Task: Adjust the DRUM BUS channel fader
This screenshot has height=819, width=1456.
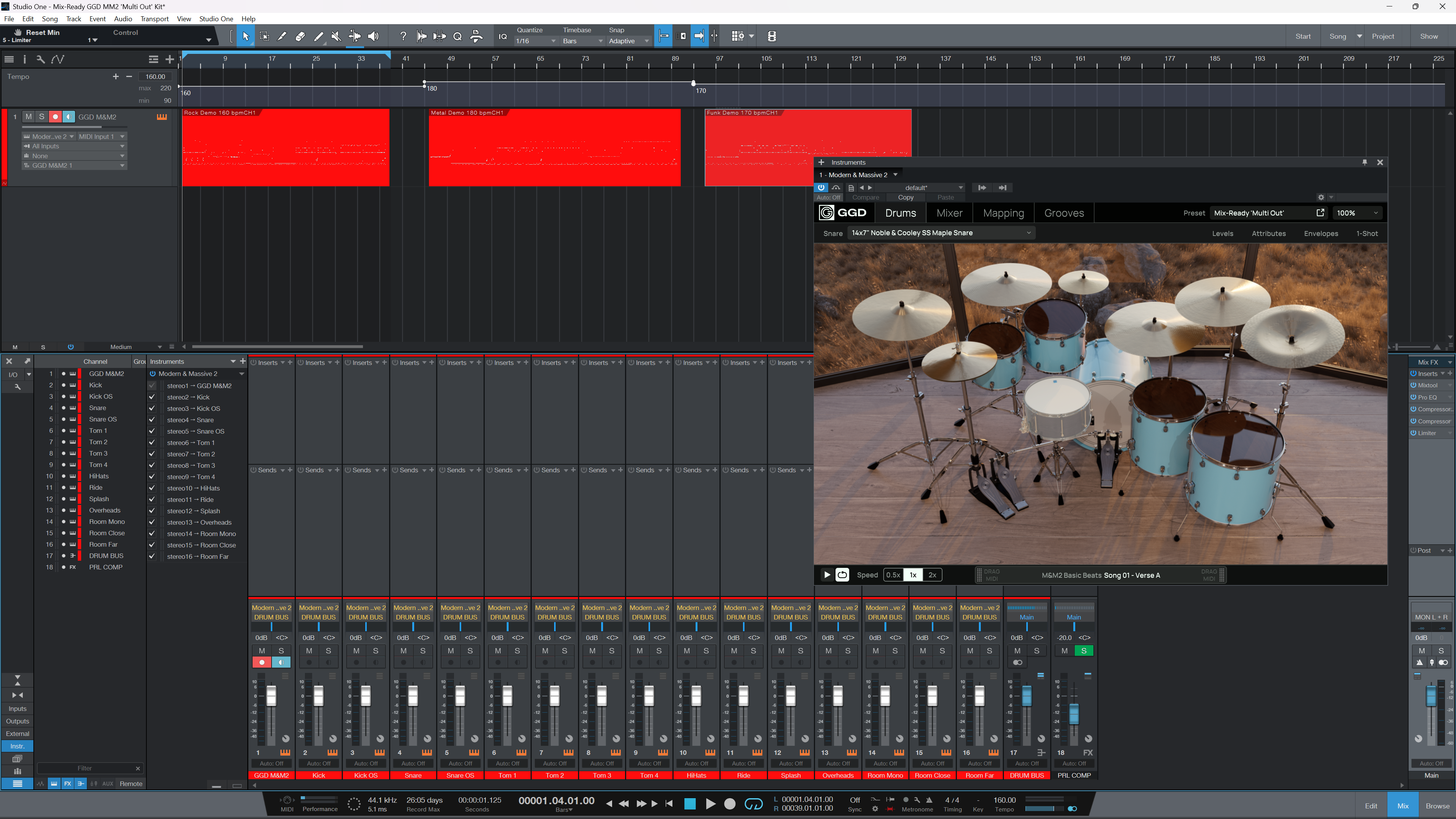Action: pos(1027,696)
